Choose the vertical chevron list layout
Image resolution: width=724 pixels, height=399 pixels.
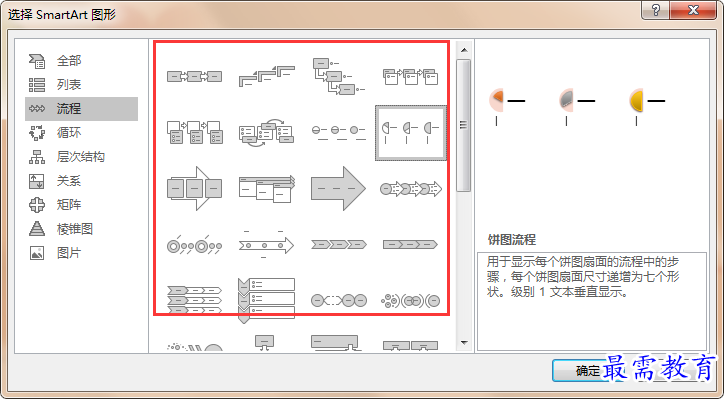coord(266,300)
